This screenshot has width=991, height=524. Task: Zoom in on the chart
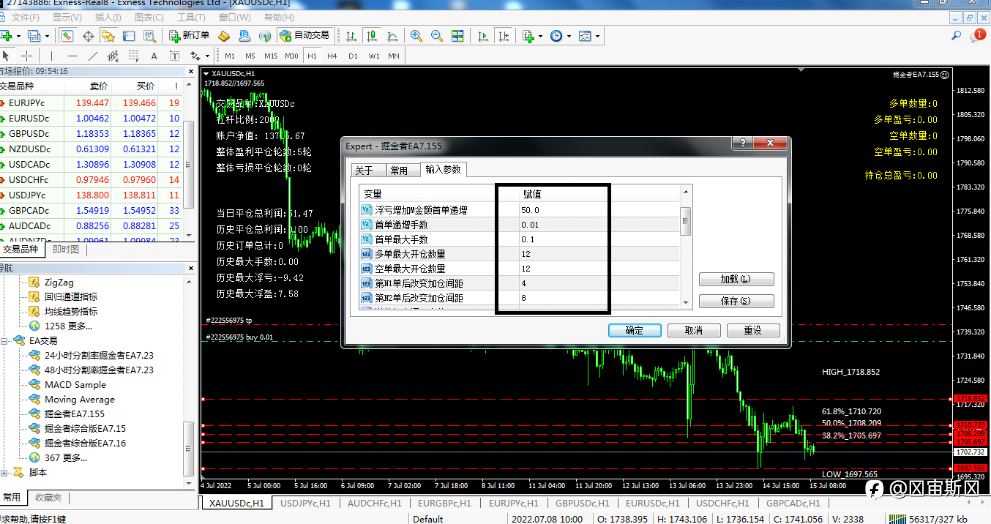[416, 36]
